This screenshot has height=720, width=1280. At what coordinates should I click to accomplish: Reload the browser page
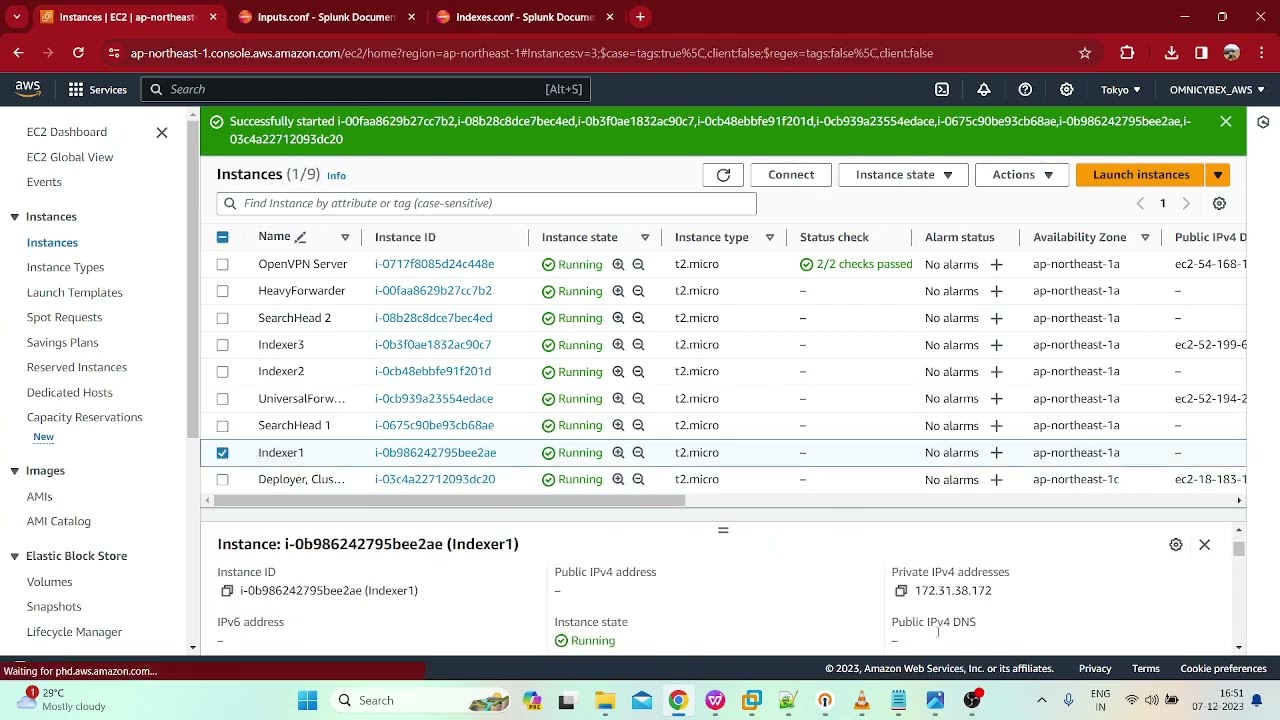pyautogui.click(x=78, y=53)
